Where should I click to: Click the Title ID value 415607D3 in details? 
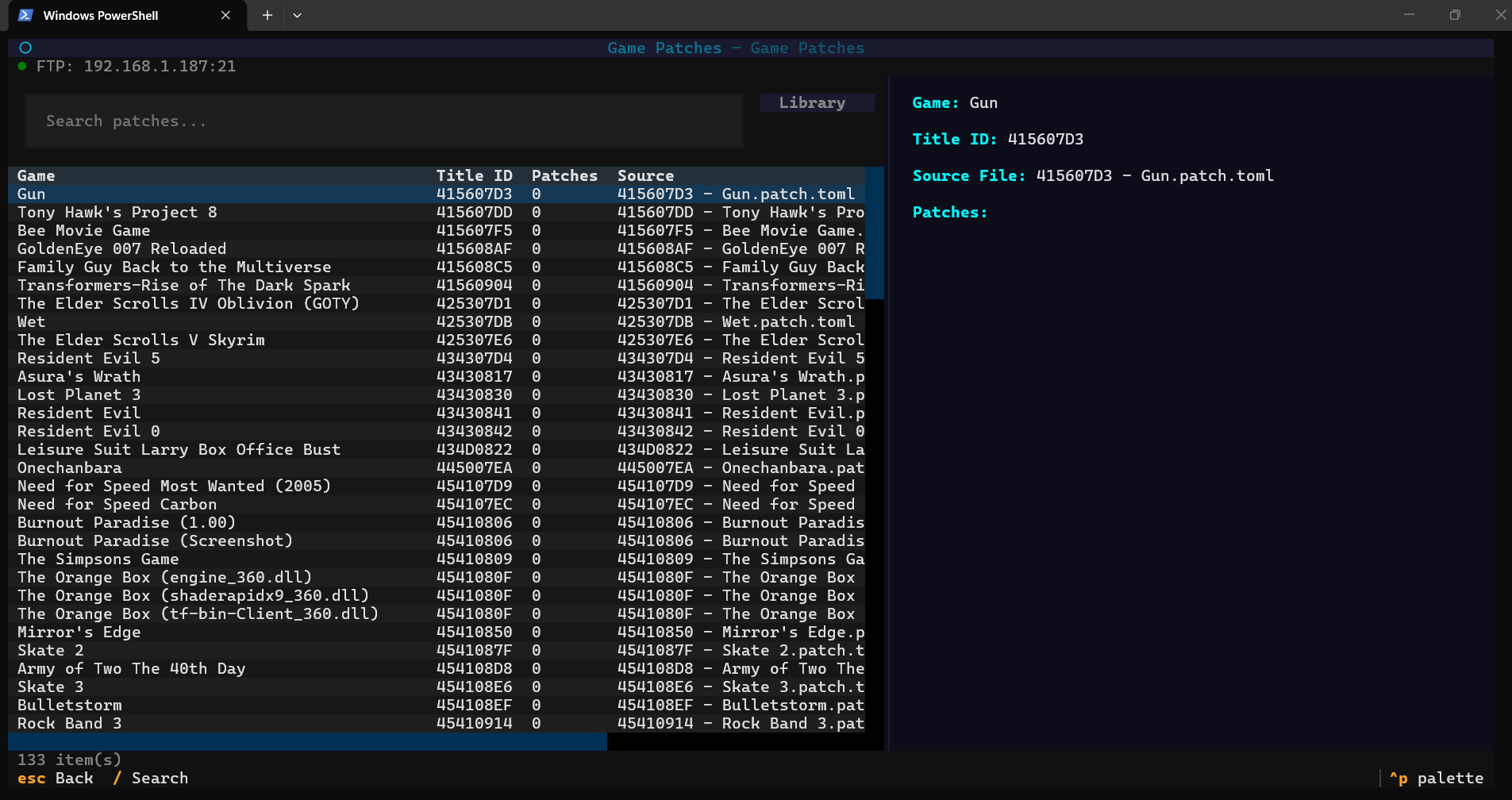point(1045,139)
